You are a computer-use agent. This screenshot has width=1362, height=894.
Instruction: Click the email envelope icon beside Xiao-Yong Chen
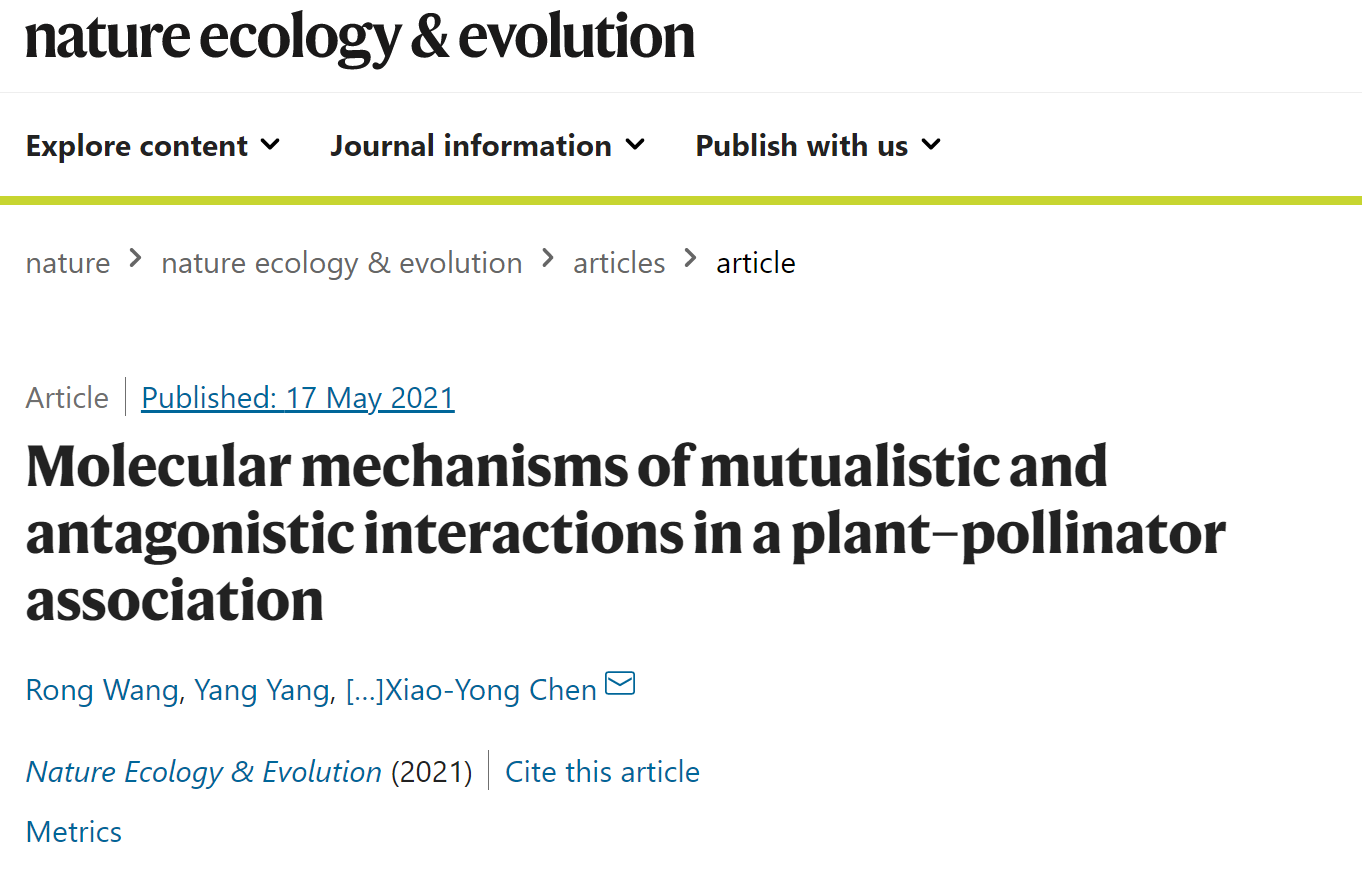(620, 685)
